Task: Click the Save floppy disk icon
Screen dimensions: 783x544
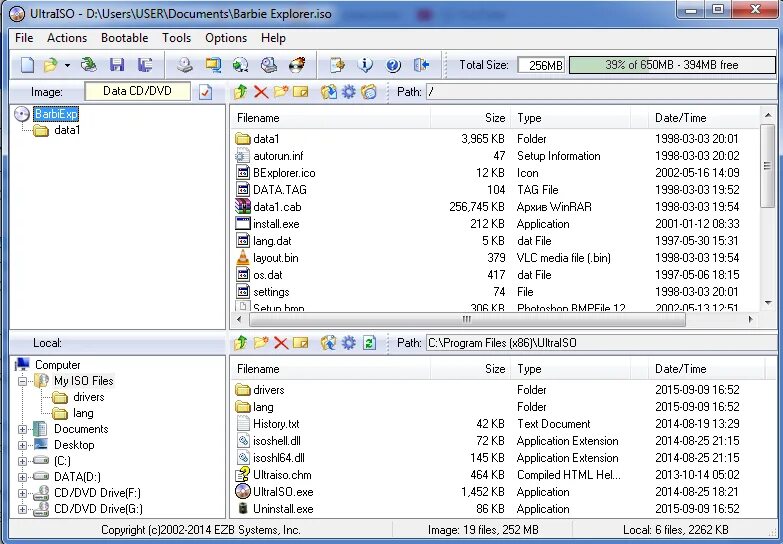Action: (117, 65)
